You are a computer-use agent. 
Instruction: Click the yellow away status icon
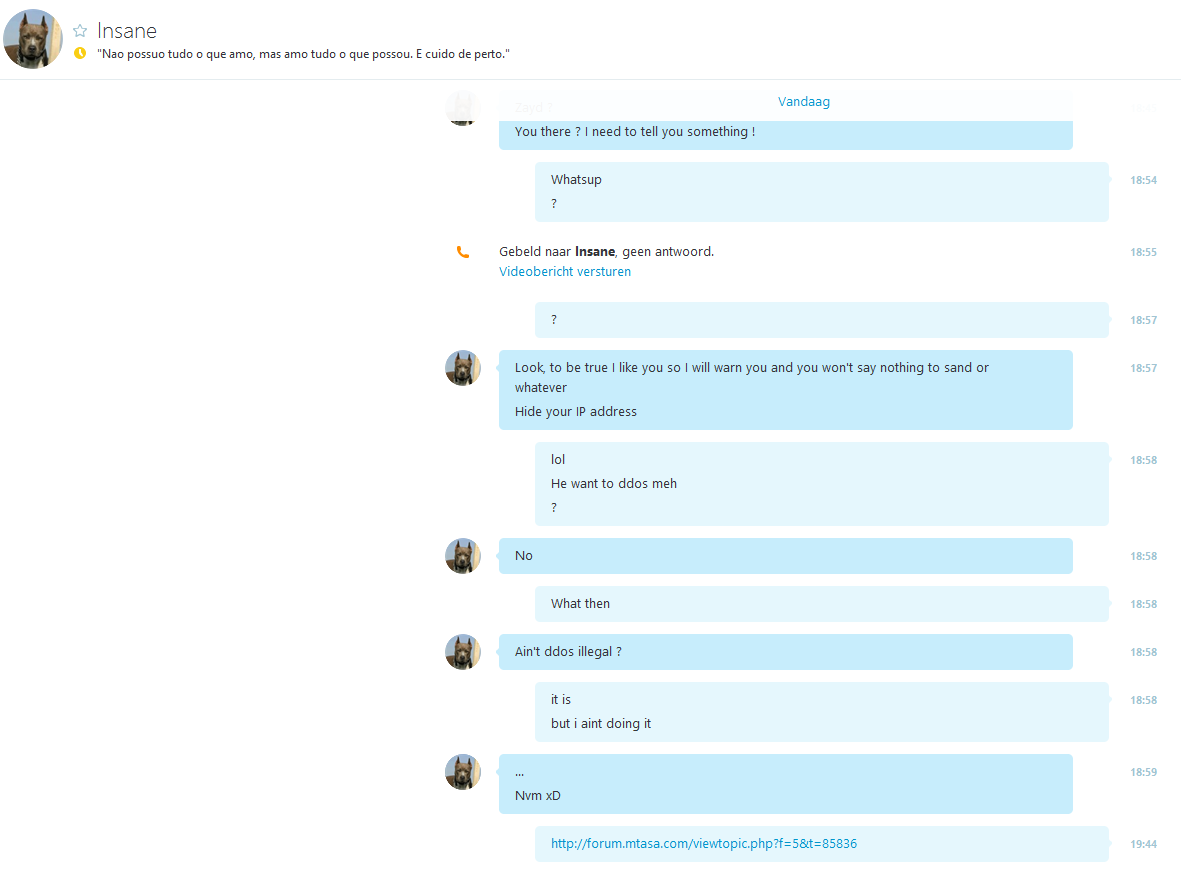(x=80, y=53)
